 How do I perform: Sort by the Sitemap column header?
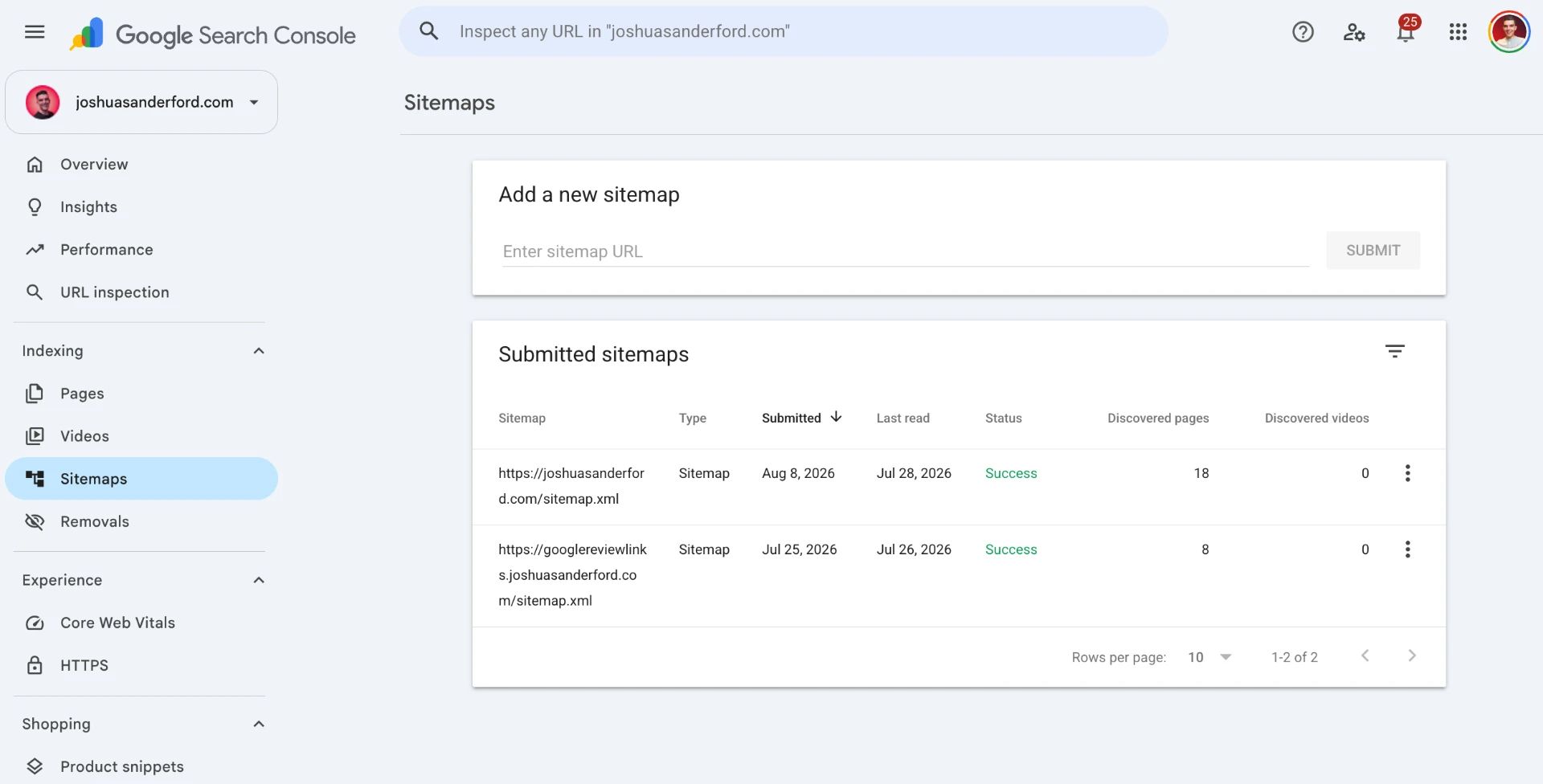522,418
